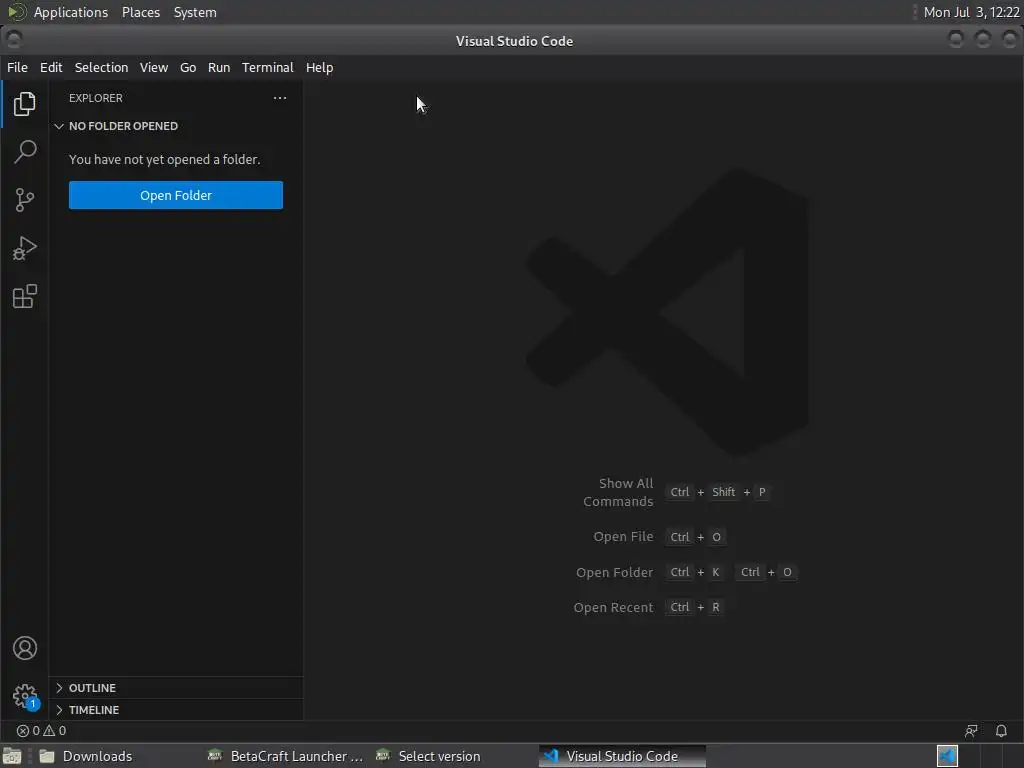The height and width of the screenshot is (768, 1024).
Task: Open the System menu in top panel
Action: click(x=195, y=12)
